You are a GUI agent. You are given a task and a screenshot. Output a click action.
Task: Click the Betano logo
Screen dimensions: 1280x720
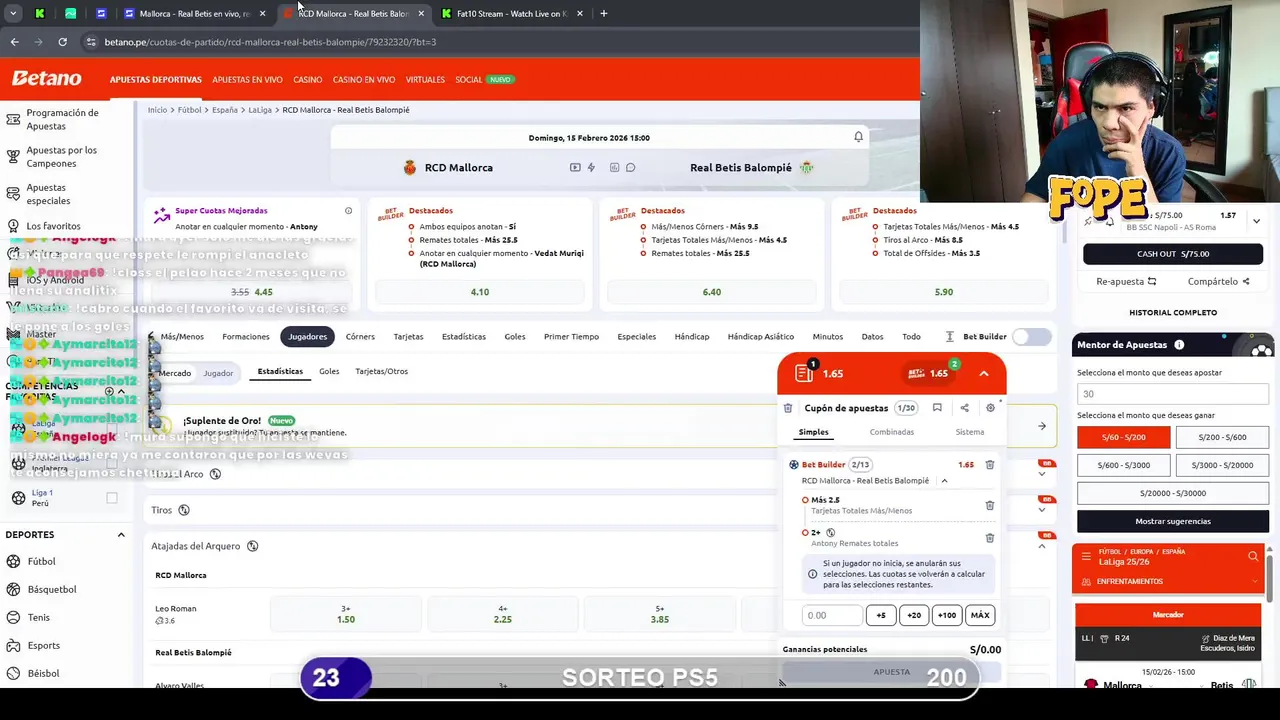(46, 78)
